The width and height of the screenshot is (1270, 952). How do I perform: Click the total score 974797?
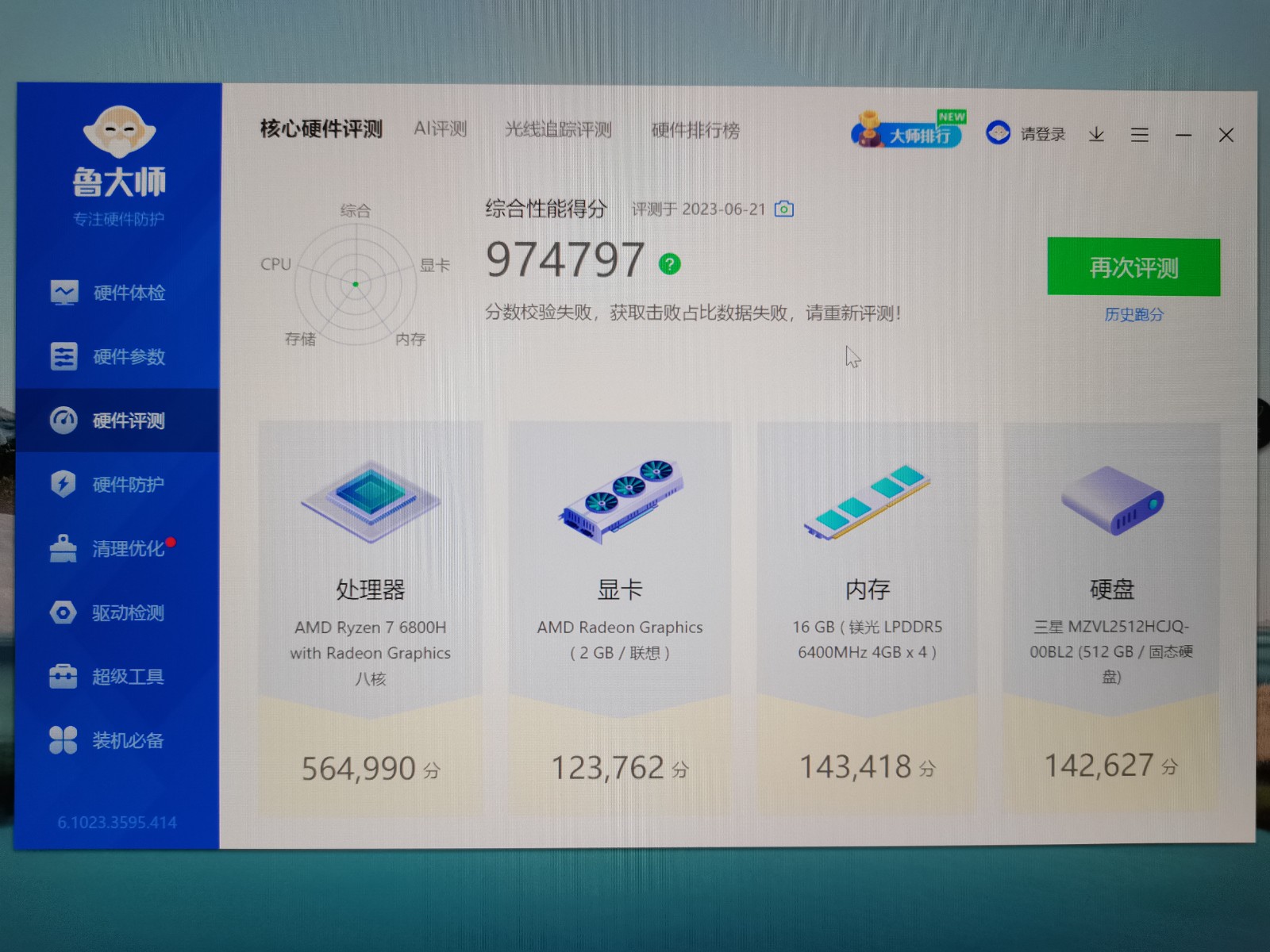tap(565, 260)
